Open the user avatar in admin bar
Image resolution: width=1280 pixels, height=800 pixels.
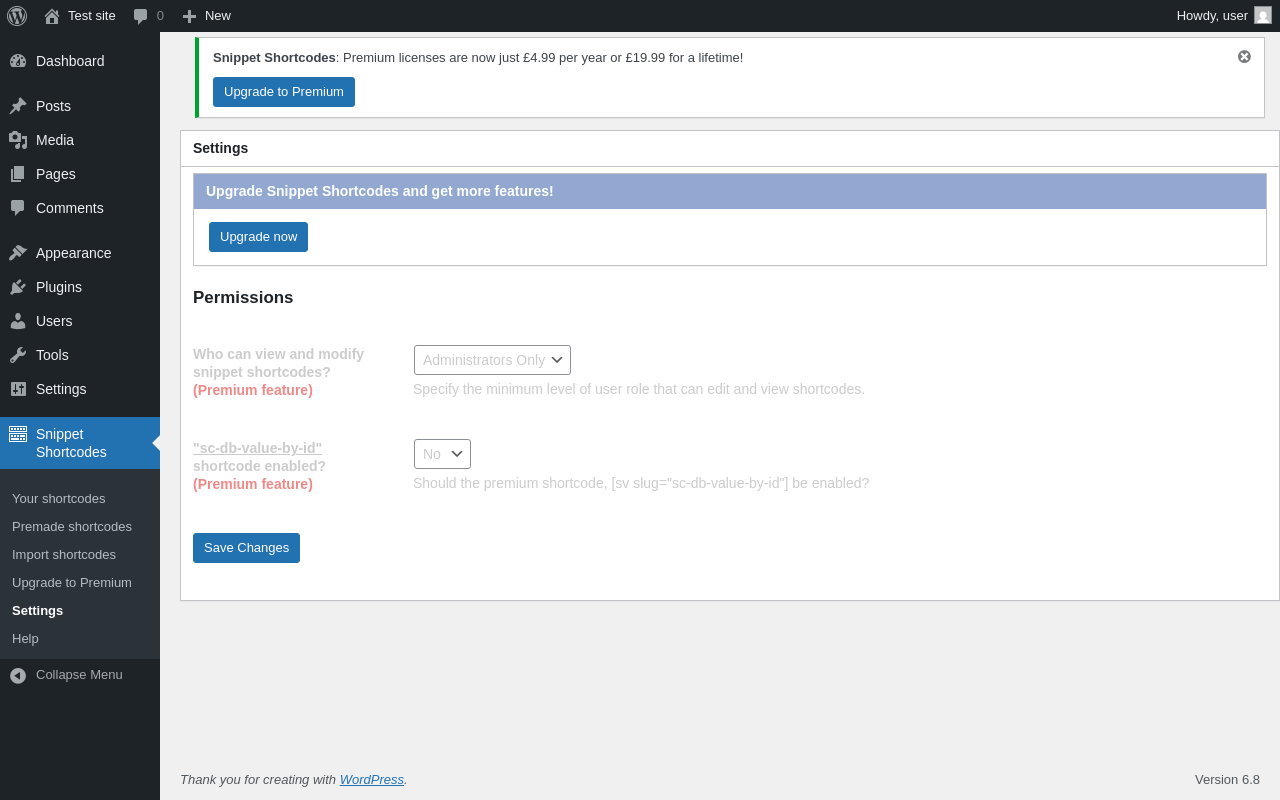tap(1263, 15)
